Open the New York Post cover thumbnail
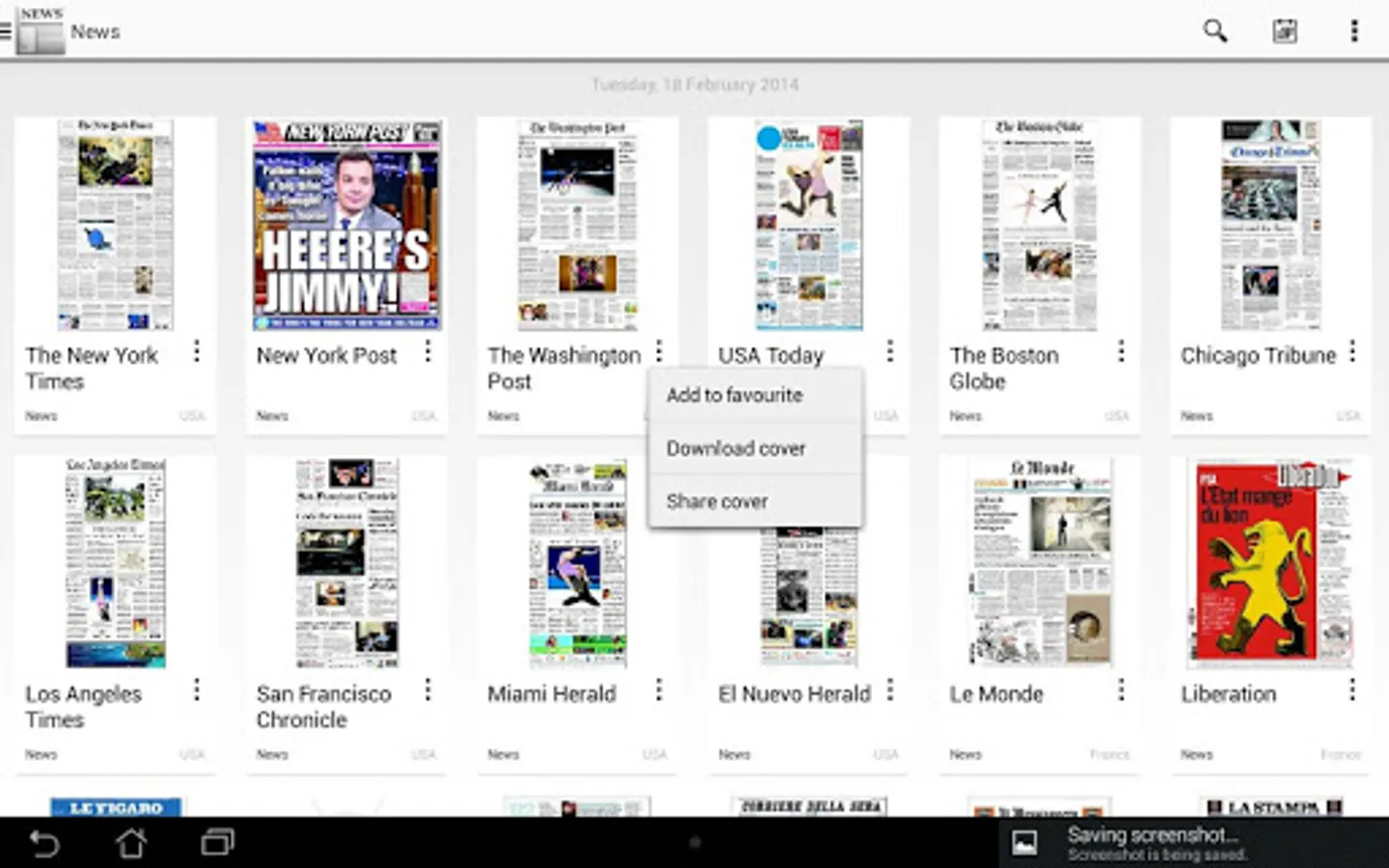The width and height of the screenshot is (1389, 868). 347,225
